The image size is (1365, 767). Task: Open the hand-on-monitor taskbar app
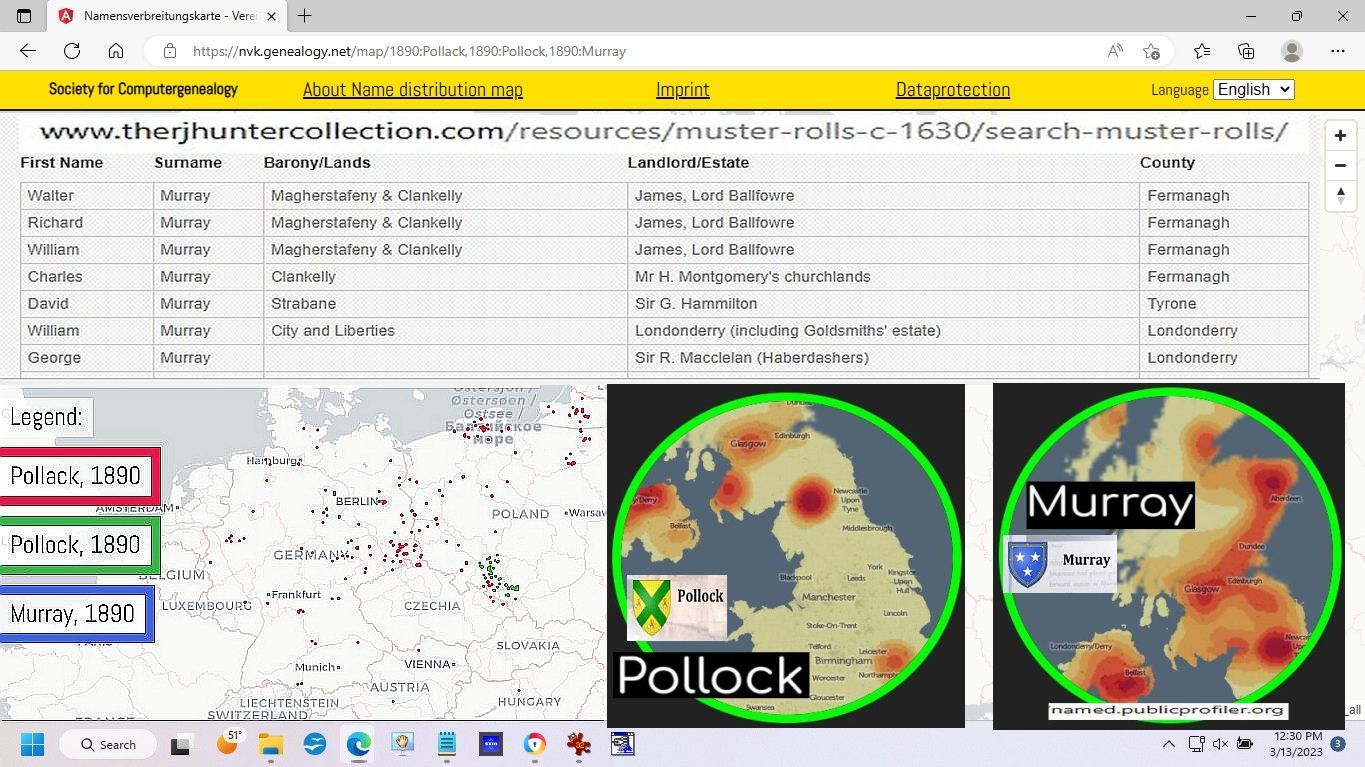tap(403, 744)
